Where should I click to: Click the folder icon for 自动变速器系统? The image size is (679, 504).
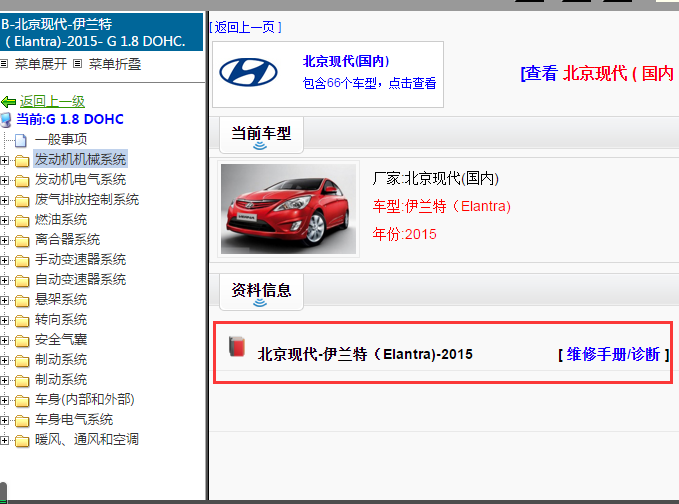[22, 281]
